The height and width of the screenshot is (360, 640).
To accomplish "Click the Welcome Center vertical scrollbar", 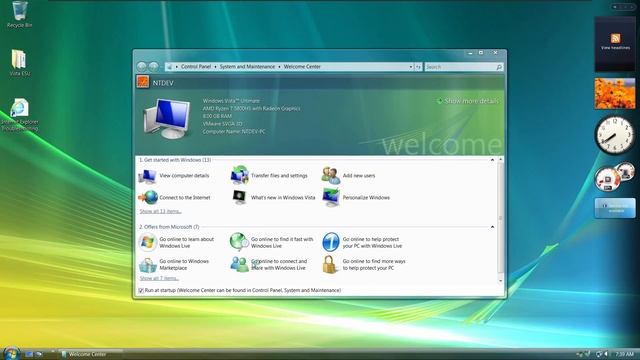I will coord(500,220).
